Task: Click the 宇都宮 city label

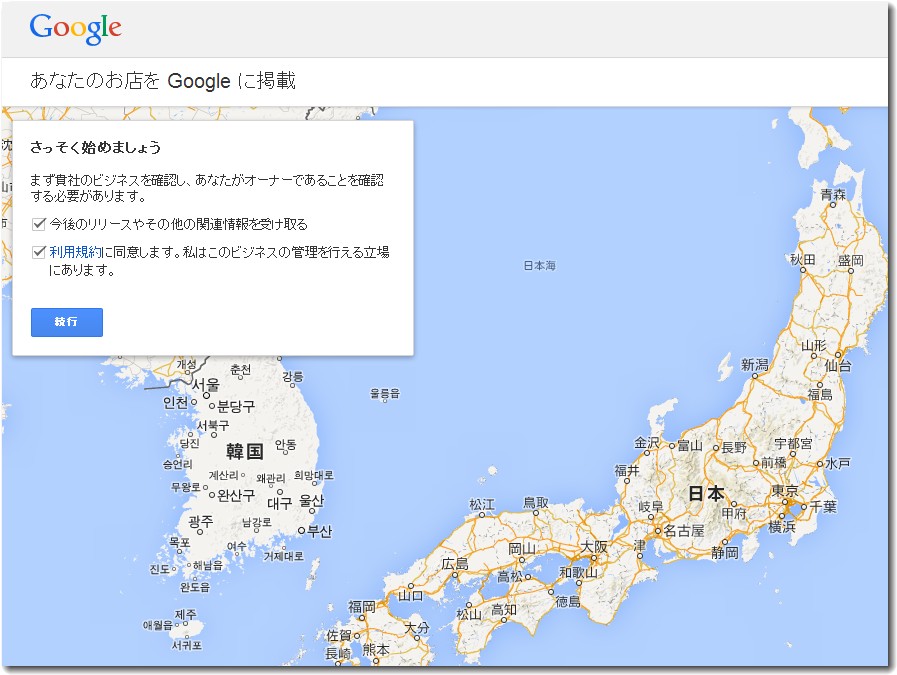Action: click(793, 443)
